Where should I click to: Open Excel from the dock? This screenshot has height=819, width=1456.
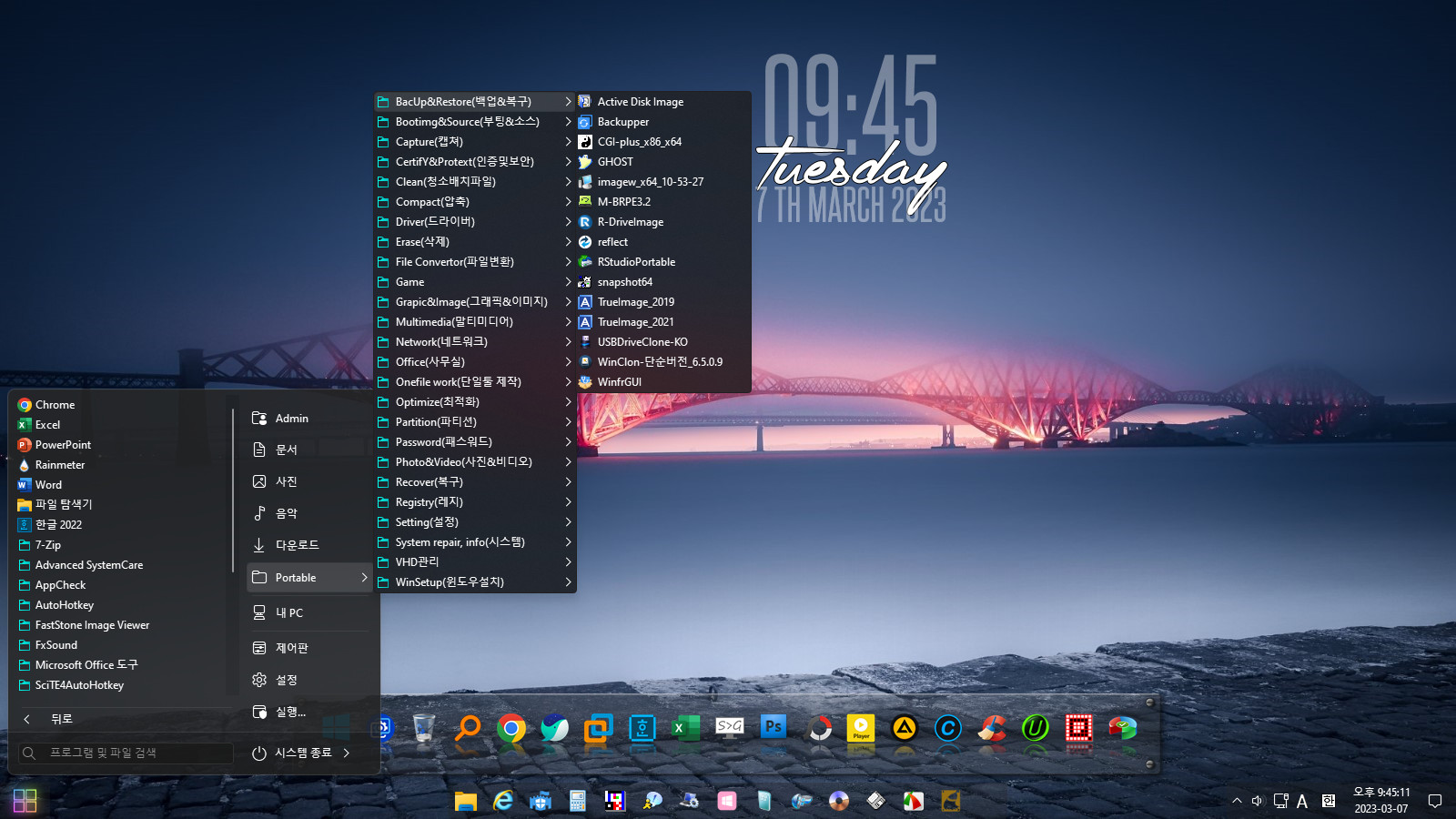(685, 728)
